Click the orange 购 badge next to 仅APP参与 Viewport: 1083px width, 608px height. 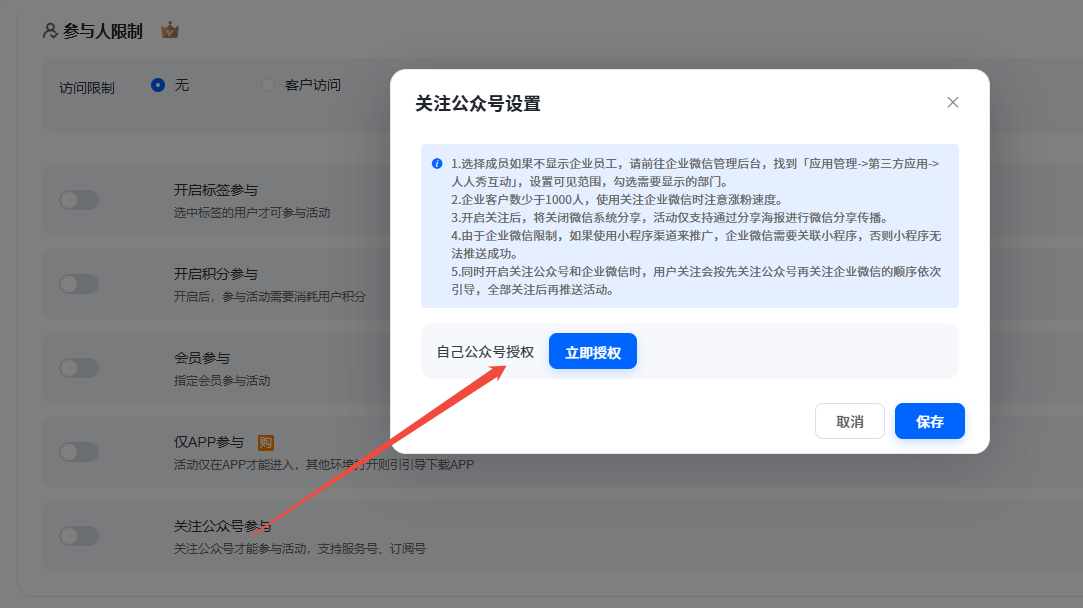[x=266, y=442]
